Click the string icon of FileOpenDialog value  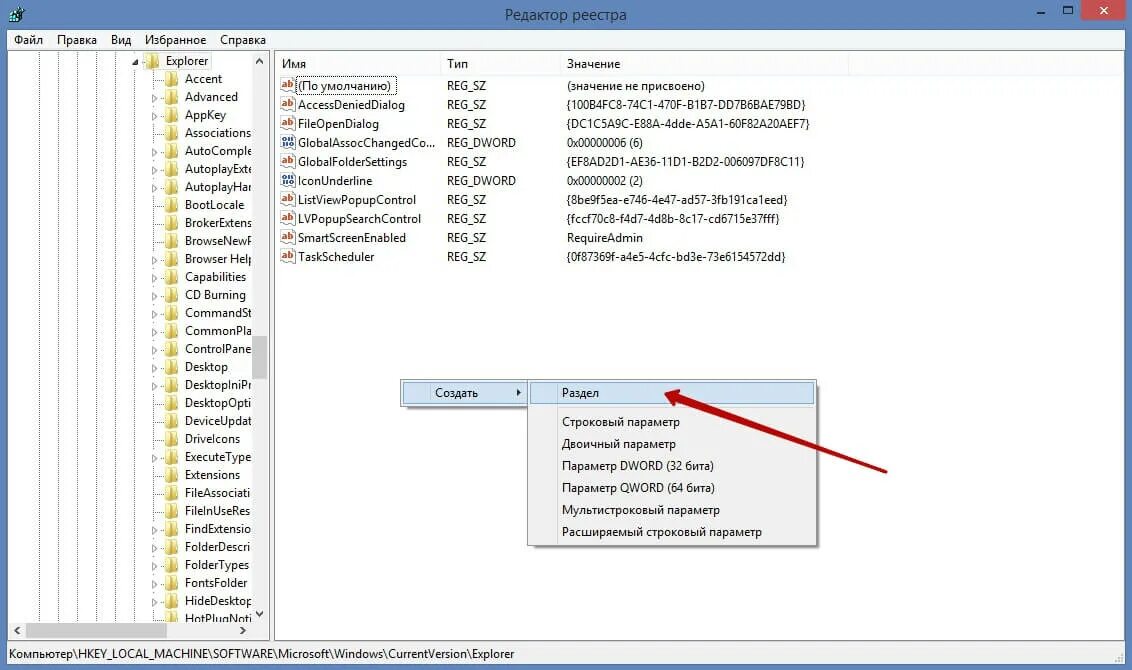[287, 123]
